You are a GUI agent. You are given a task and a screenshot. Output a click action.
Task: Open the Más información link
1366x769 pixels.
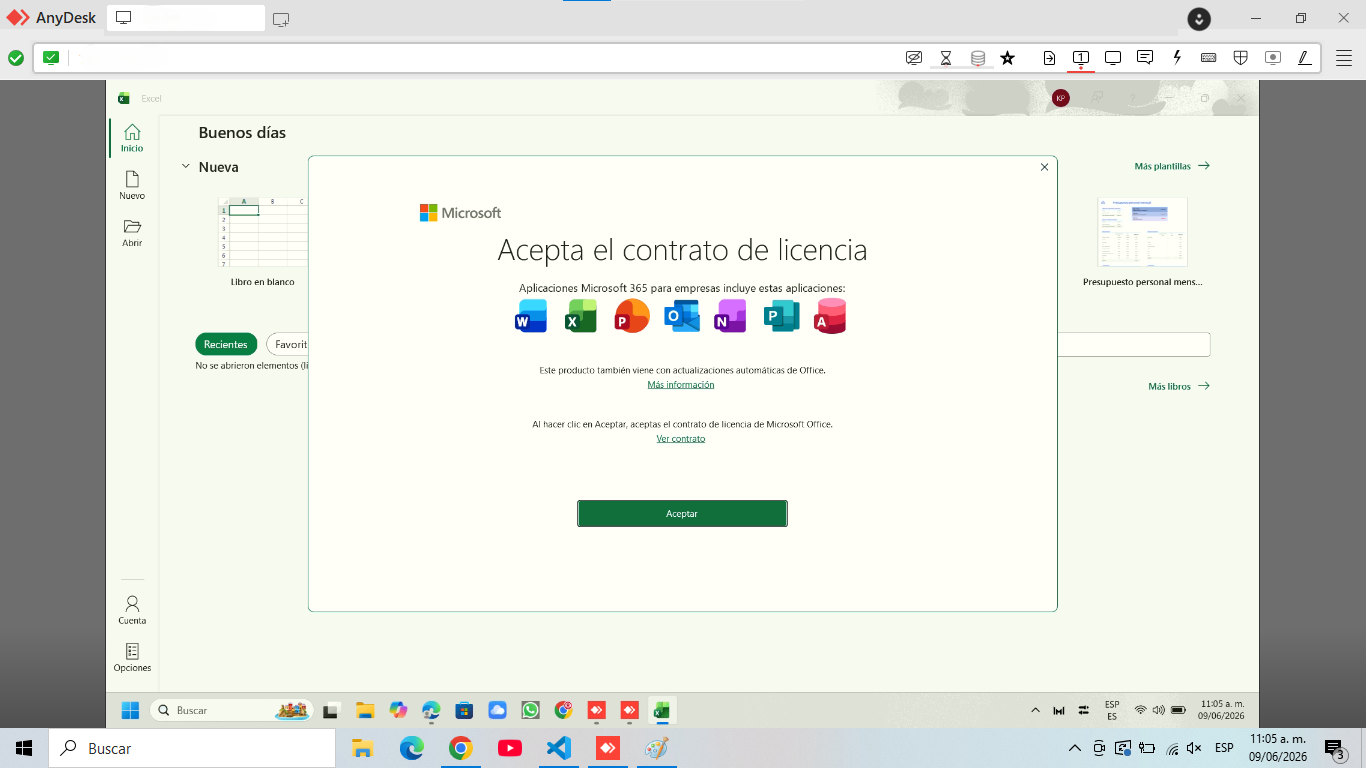(681, 384)
